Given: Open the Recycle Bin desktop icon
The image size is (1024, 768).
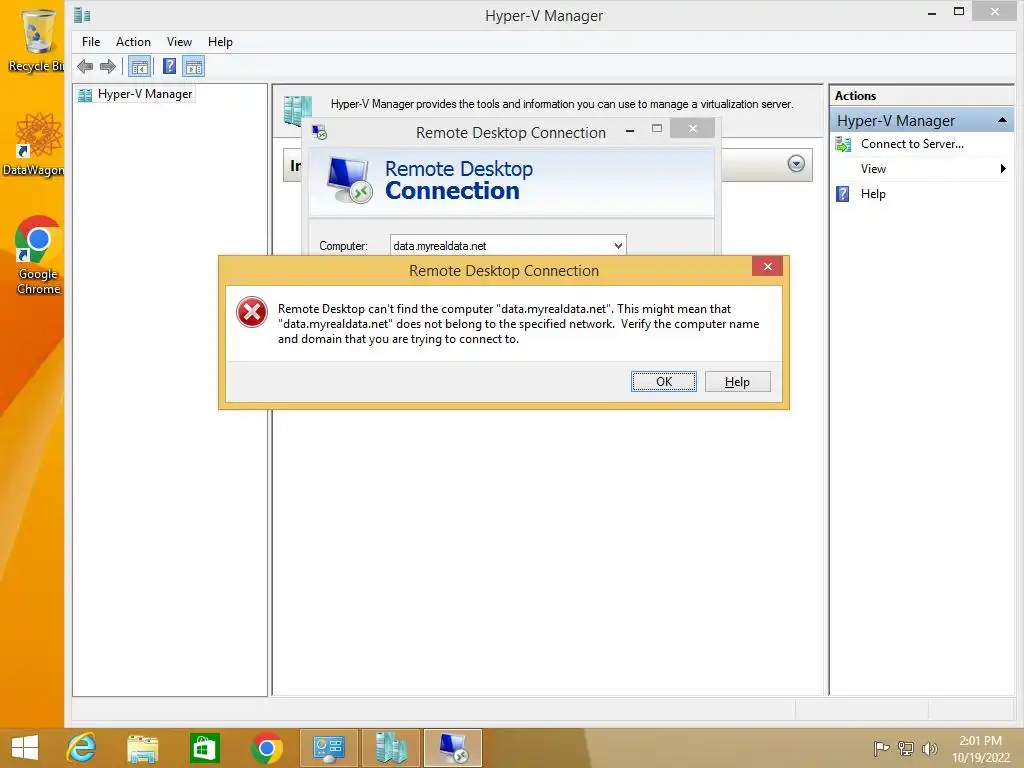Looking at the screenshot, I should pyautogui.click(x=36, y=40).
